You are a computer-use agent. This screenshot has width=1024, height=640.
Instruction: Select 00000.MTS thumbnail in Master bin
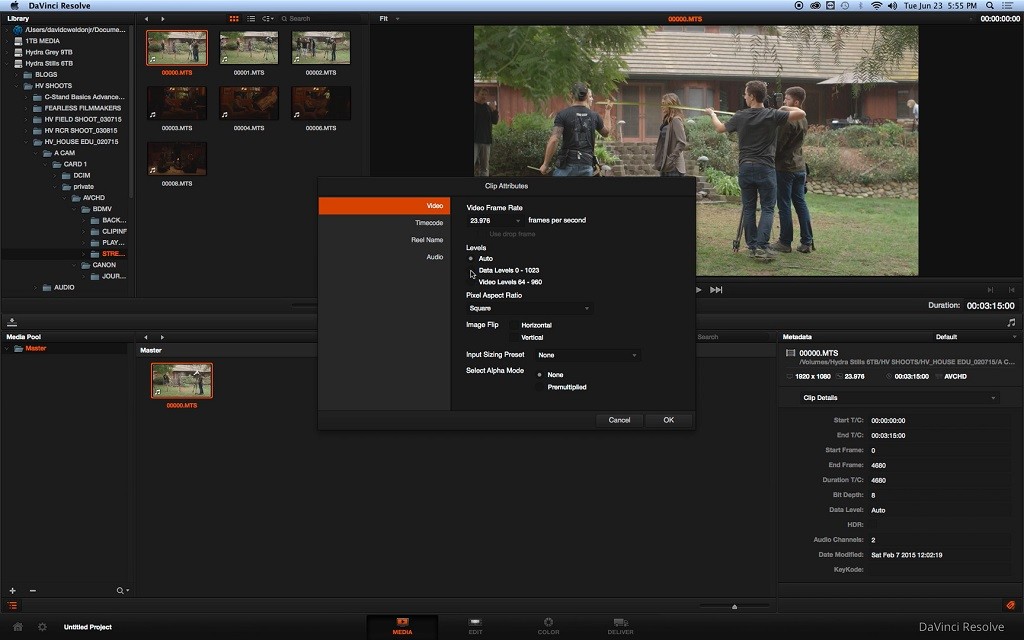click(182, 381)
